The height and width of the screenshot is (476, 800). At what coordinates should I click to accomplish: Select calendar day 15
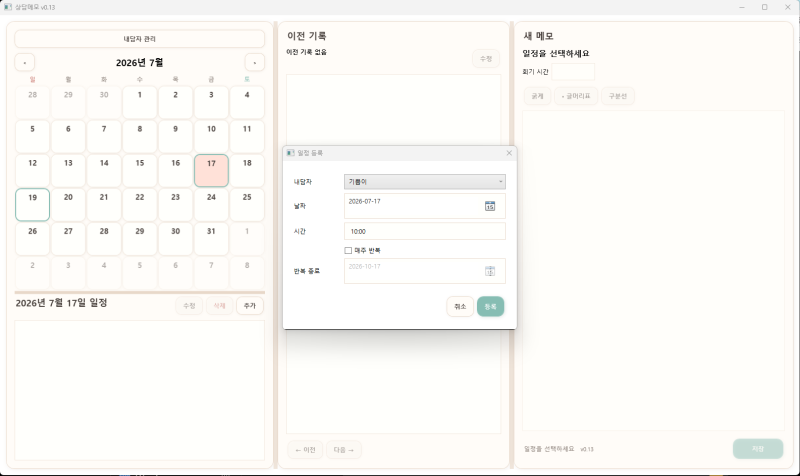(140, 170)
